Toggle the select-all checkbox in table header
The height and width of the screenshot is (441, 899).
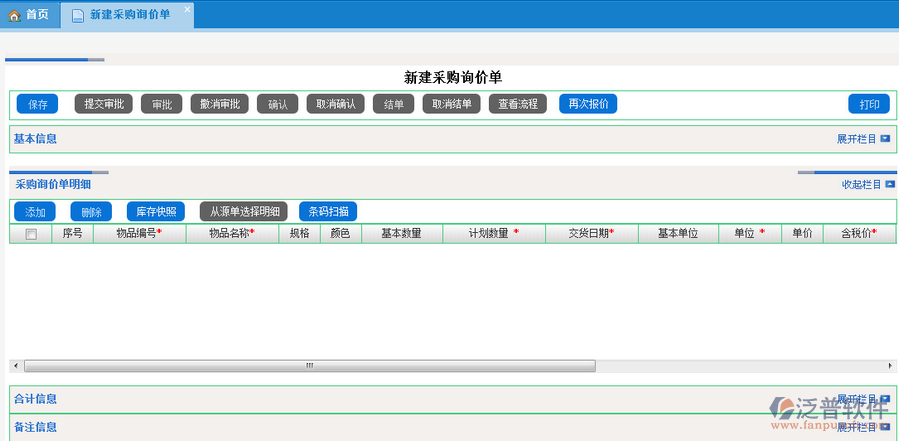(x=31, y=234)
